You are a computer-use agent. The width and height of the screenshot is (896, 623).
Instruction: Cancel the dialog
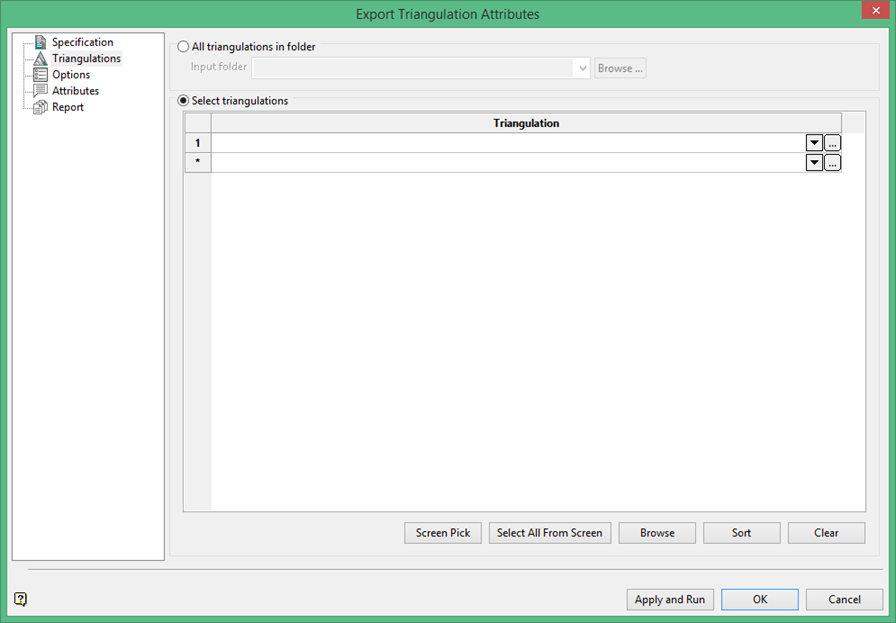(x=845, y=600)
